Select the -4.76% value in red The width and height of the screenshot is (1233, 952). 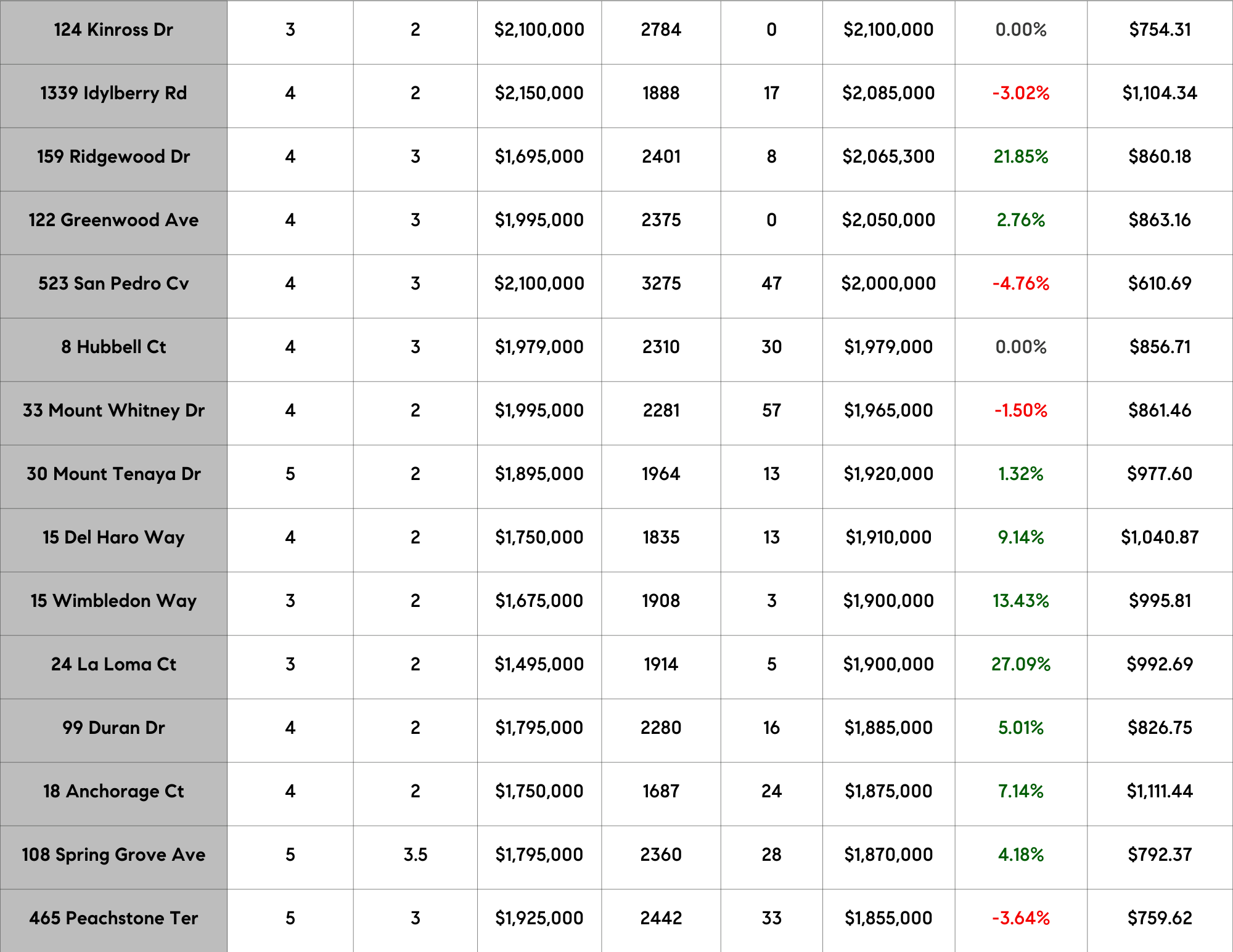[x=1020, y=283]
